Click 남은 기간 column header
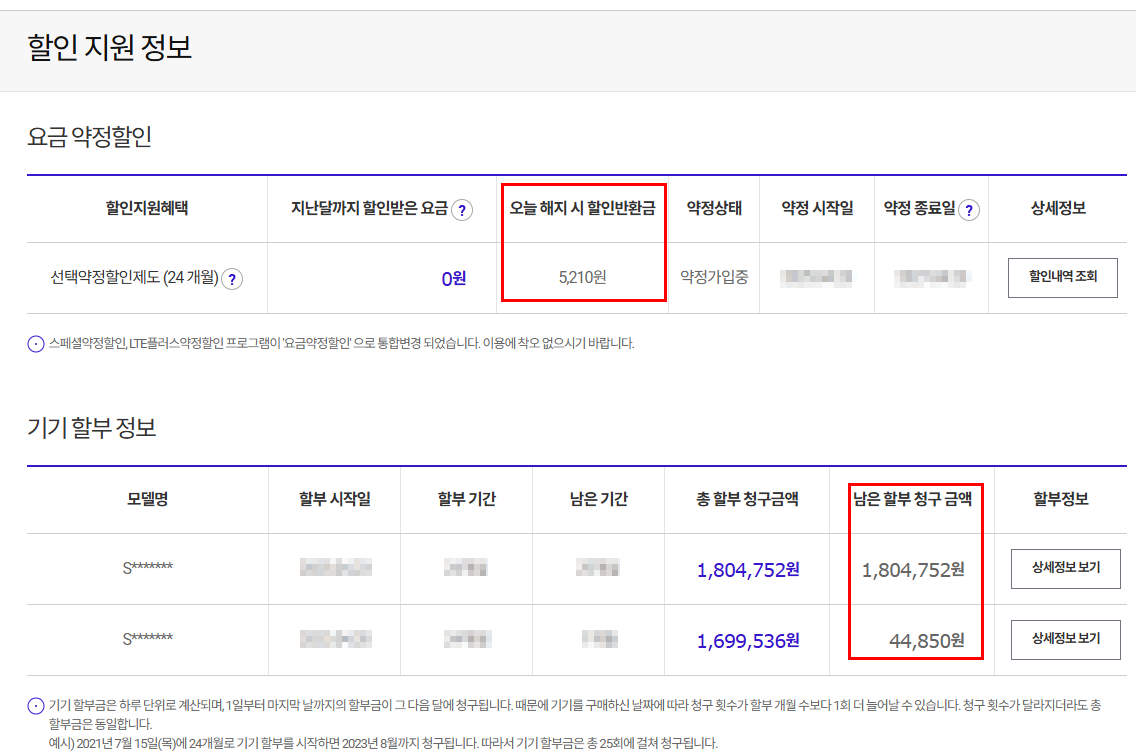This screenshot has width=1136, height=754. coord(598,498)
